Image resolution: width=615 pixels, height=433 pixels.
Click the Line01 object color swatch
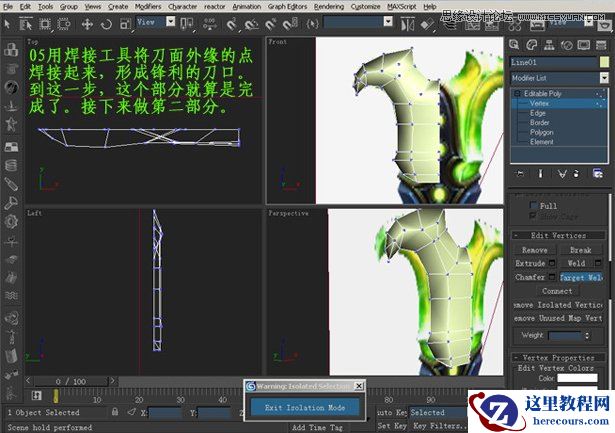coord(604,62)
